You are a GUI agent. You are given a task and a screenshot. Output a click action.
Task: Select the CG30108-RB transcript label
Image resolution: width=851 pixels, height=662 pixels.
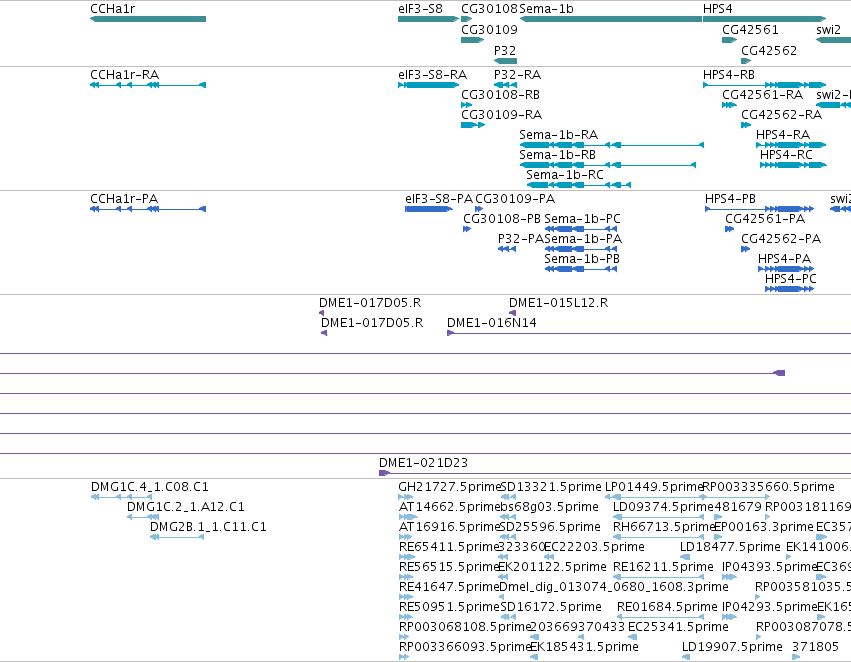tap(500, 94)
